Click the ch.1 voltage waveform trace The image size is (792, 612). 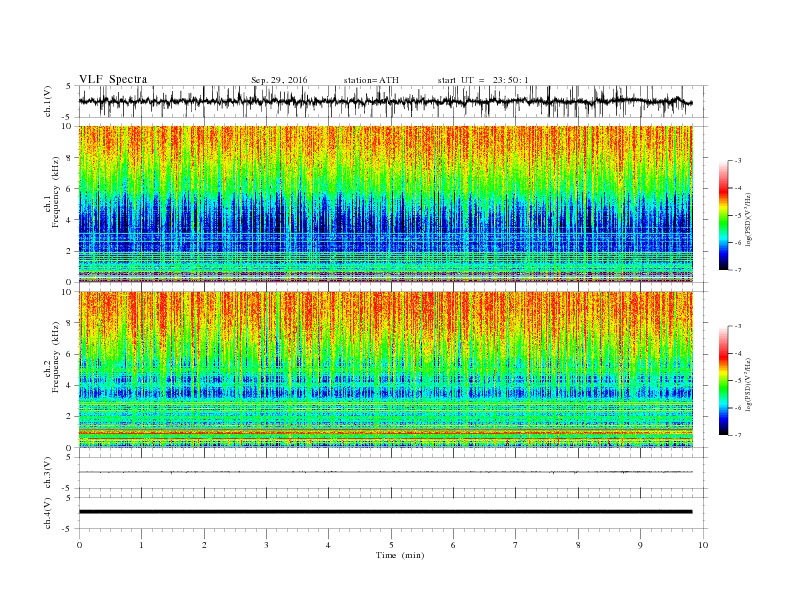[x=385, y=101]
